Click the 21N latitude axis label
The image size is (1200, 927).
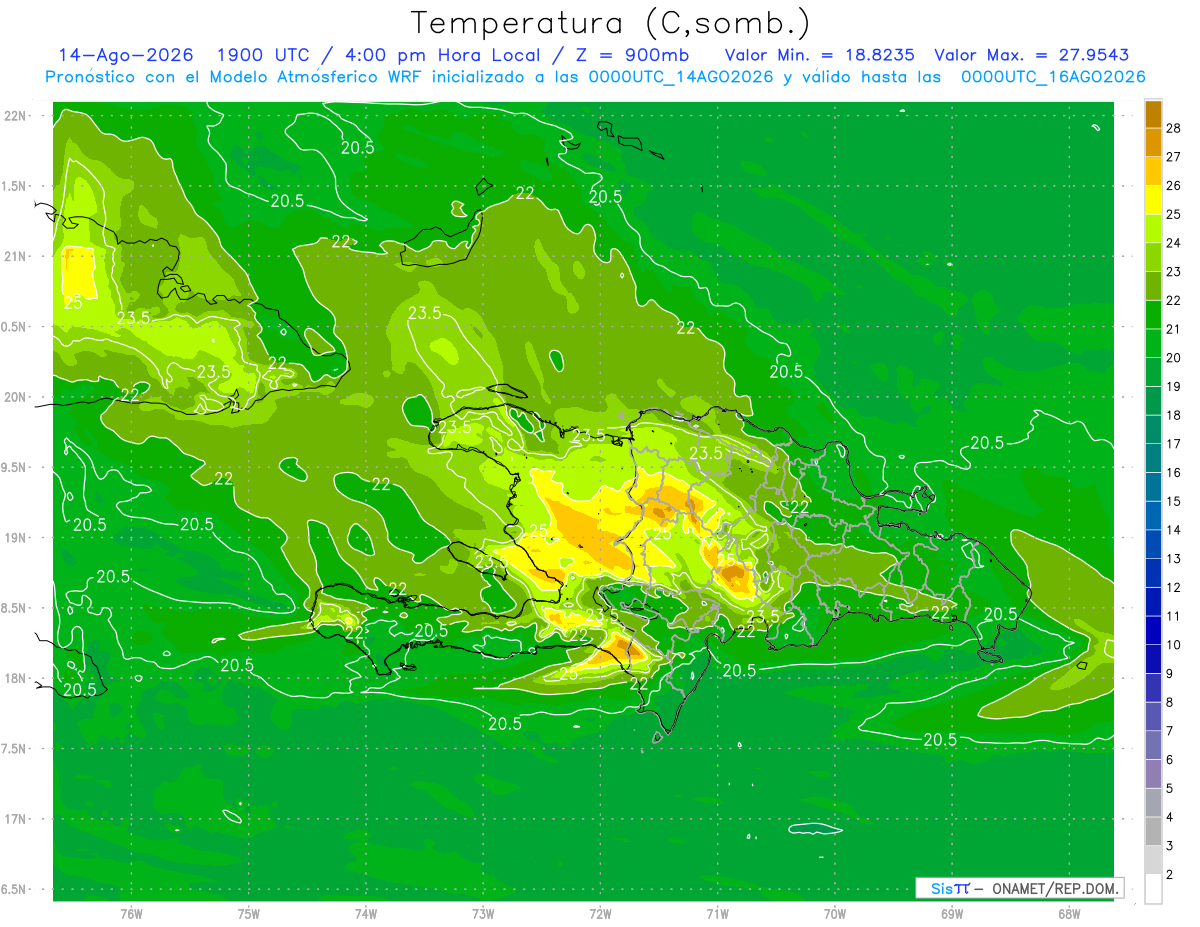tap(15, 256)
